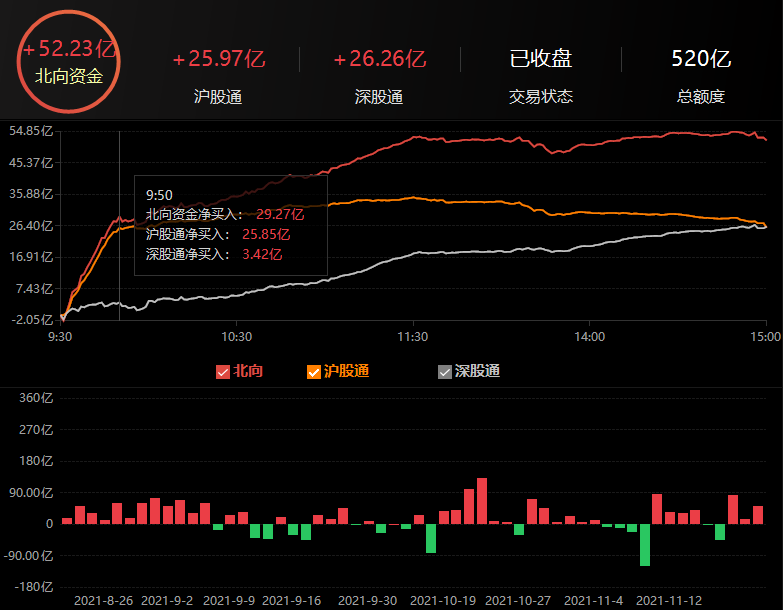Select the 2021-10-19 date label

(442, 600)
